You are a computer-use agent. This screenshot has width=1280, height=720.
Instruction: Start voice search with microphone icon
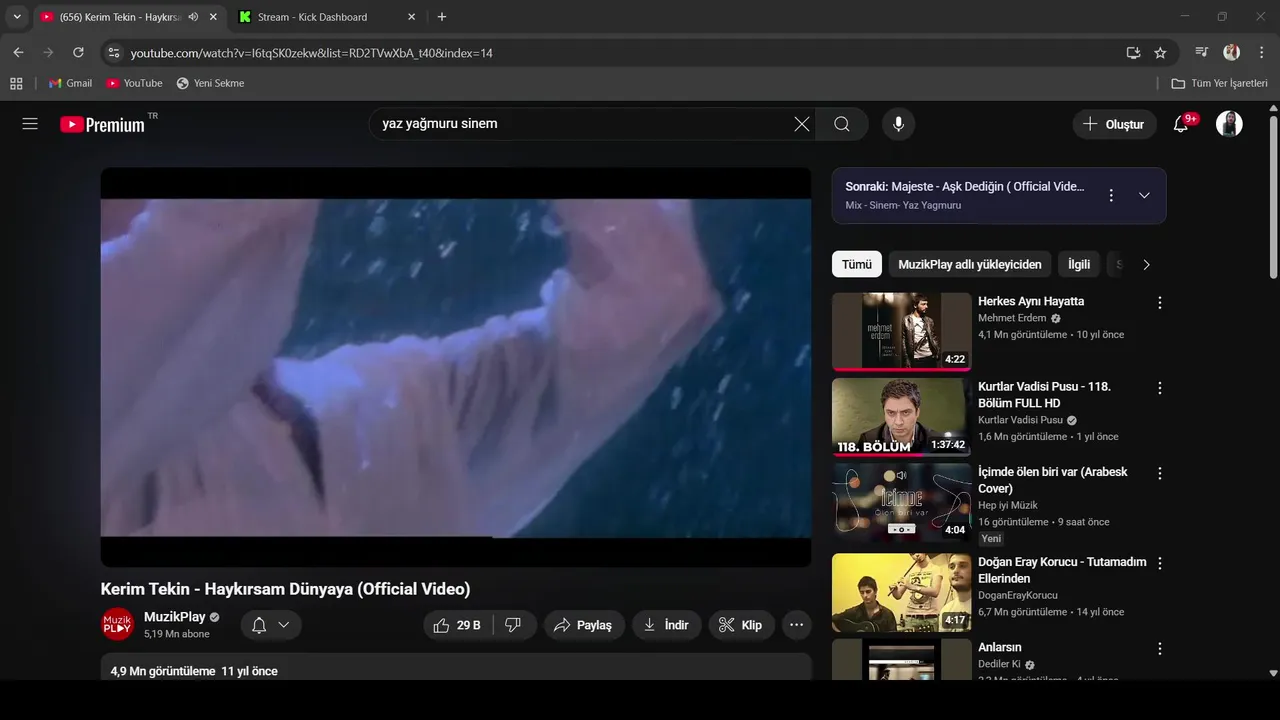899,124
